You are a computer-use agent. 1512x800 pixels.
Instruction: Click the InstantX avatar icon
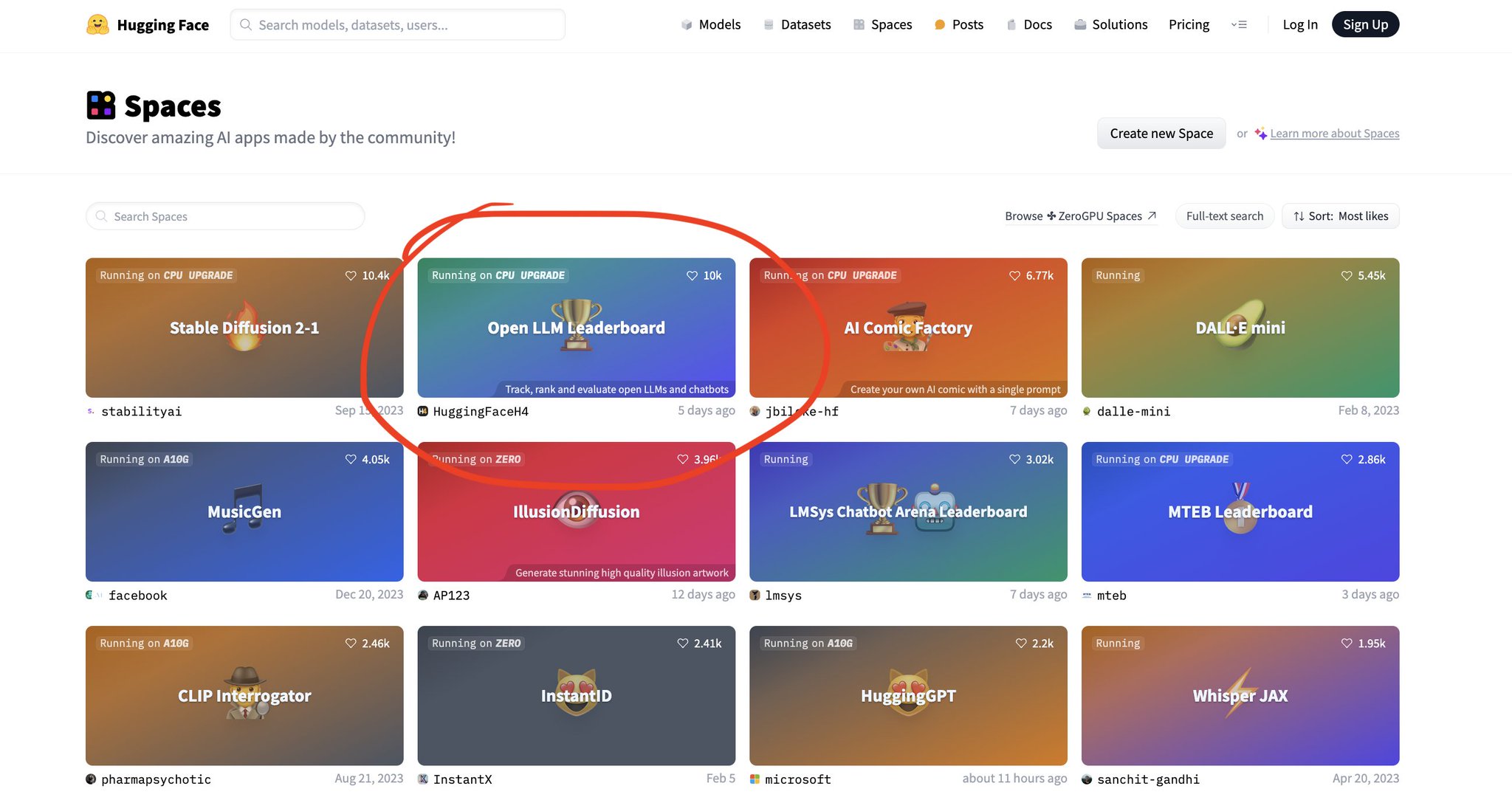tap(423, 779)
